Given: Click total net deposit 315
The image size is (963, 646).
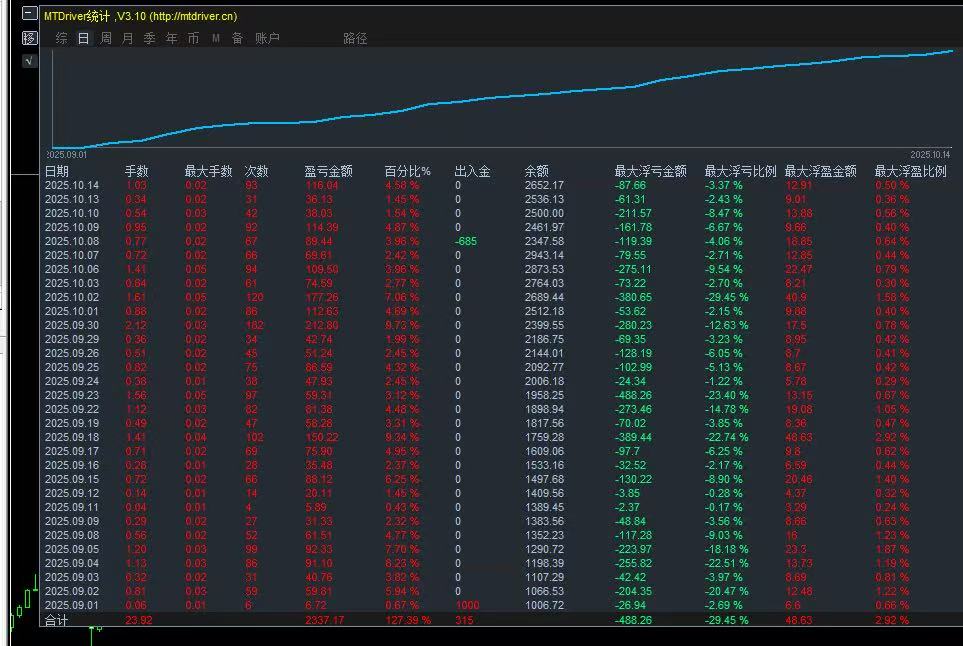Looking at the screenshot, I should [464, 620].
